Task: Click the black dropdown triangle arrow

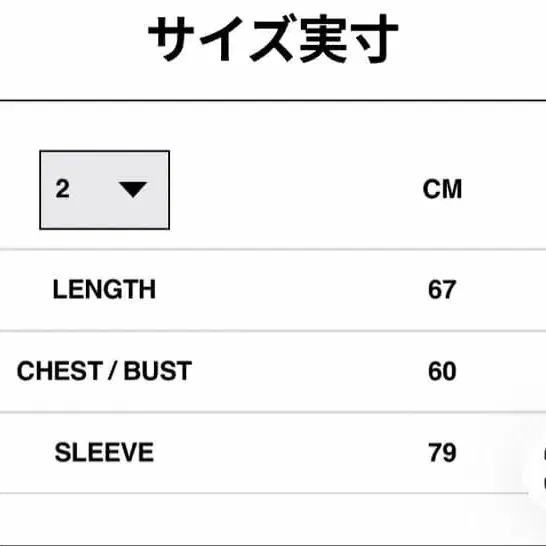Action: click(x=133, y=189)
